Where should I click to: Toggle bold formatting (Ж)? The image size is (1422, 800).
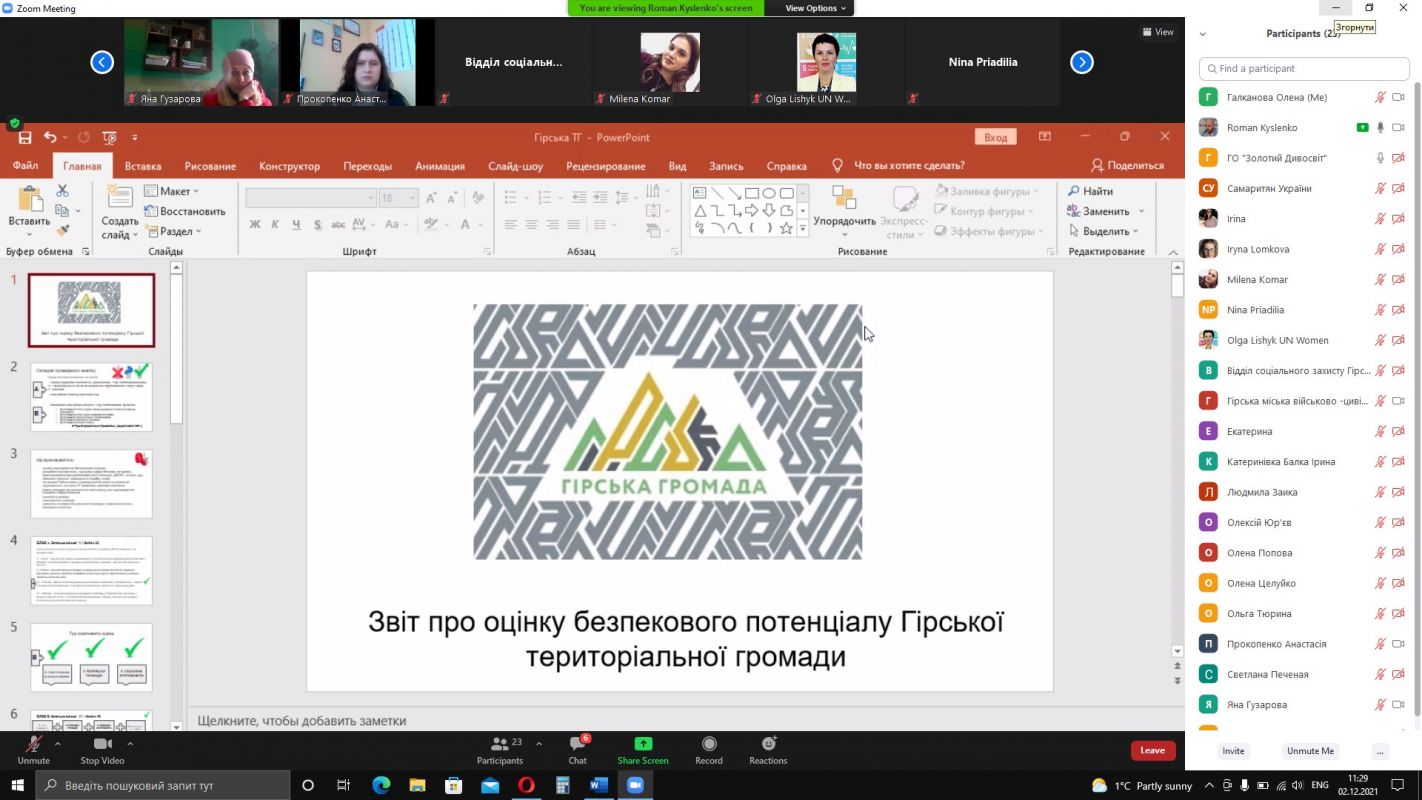click(x=255, y=225)
